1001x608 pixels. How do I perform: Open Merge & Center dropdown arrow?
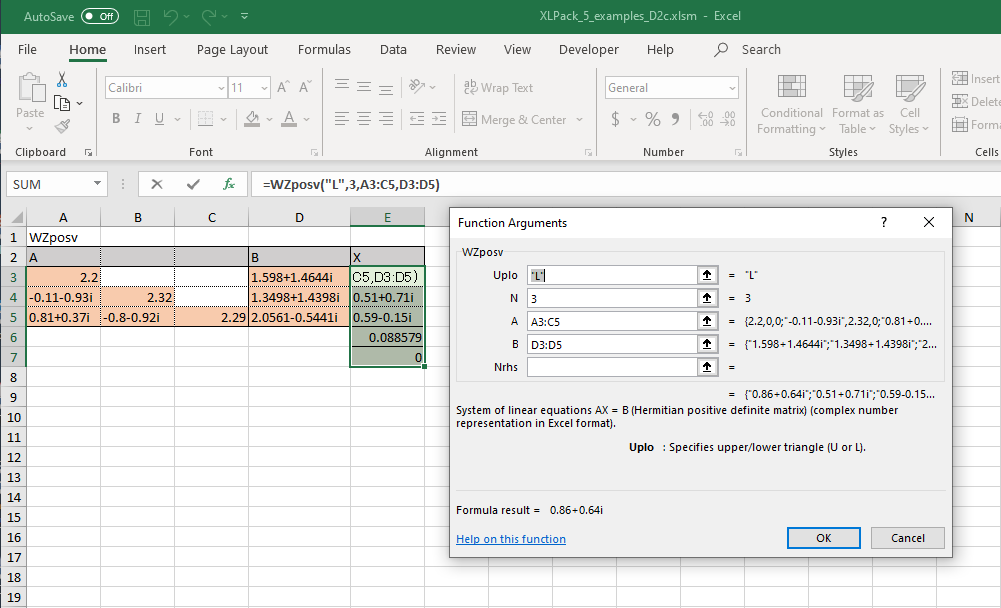[x=580, y=119]
